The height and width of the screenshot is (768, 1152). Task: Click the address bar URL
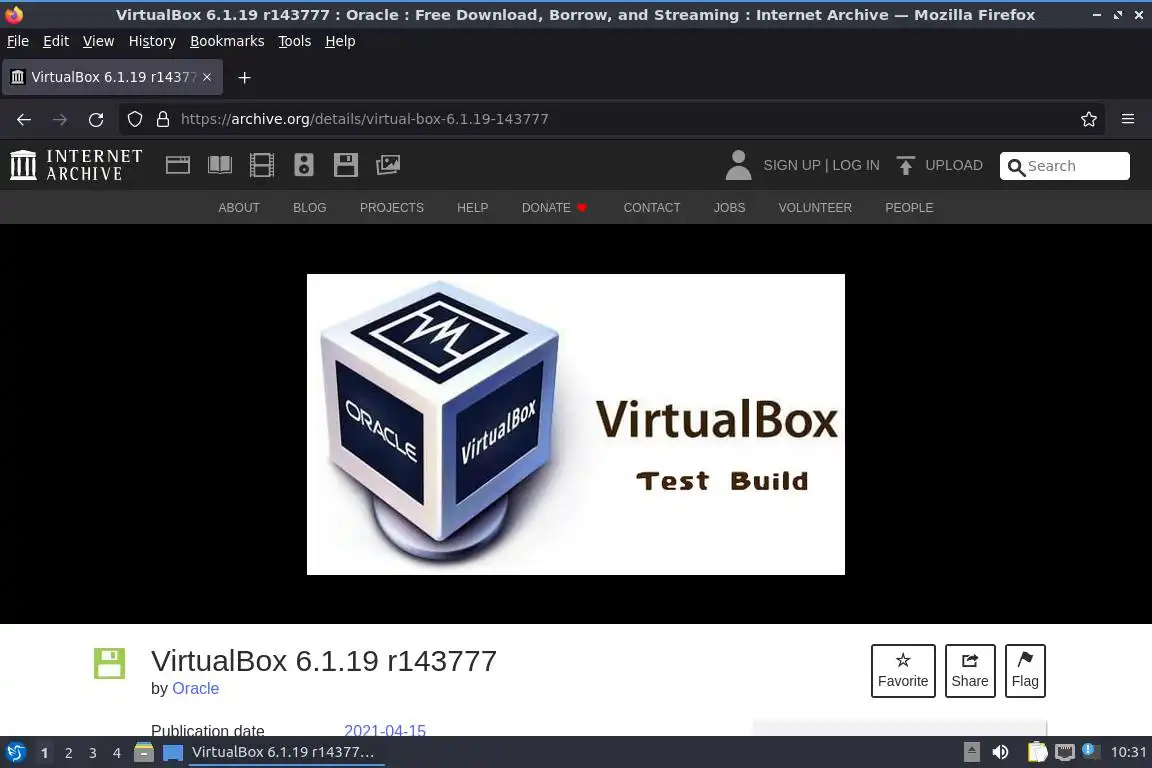[364, 119]
